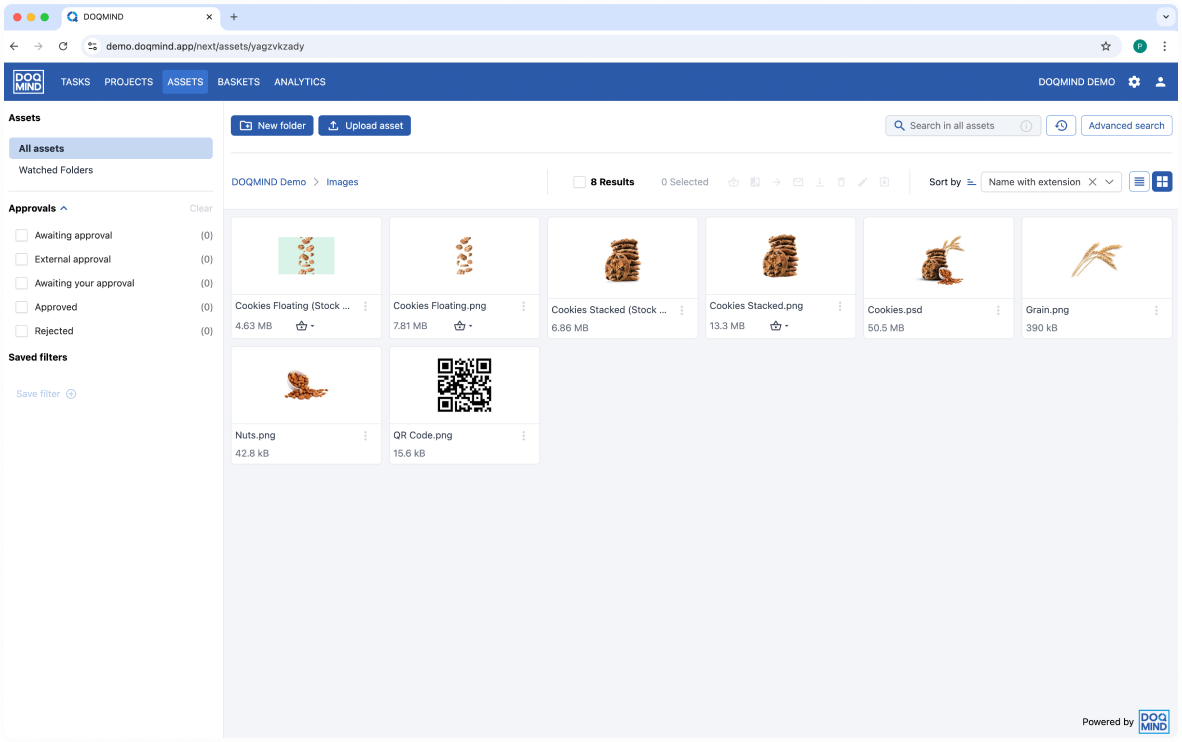The height and width of the screenshot is (742, 1182).
Task: Focus the Search in all assets field
Action: point(963,125)
